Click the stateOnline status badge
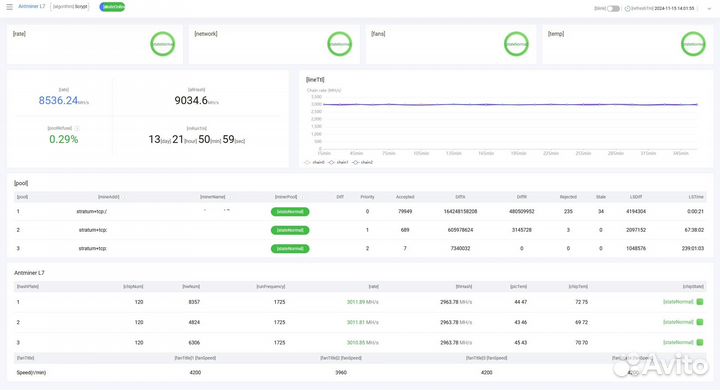Viewport: 720px width, 390px height. pyautogui.click(x=112, y=7)
